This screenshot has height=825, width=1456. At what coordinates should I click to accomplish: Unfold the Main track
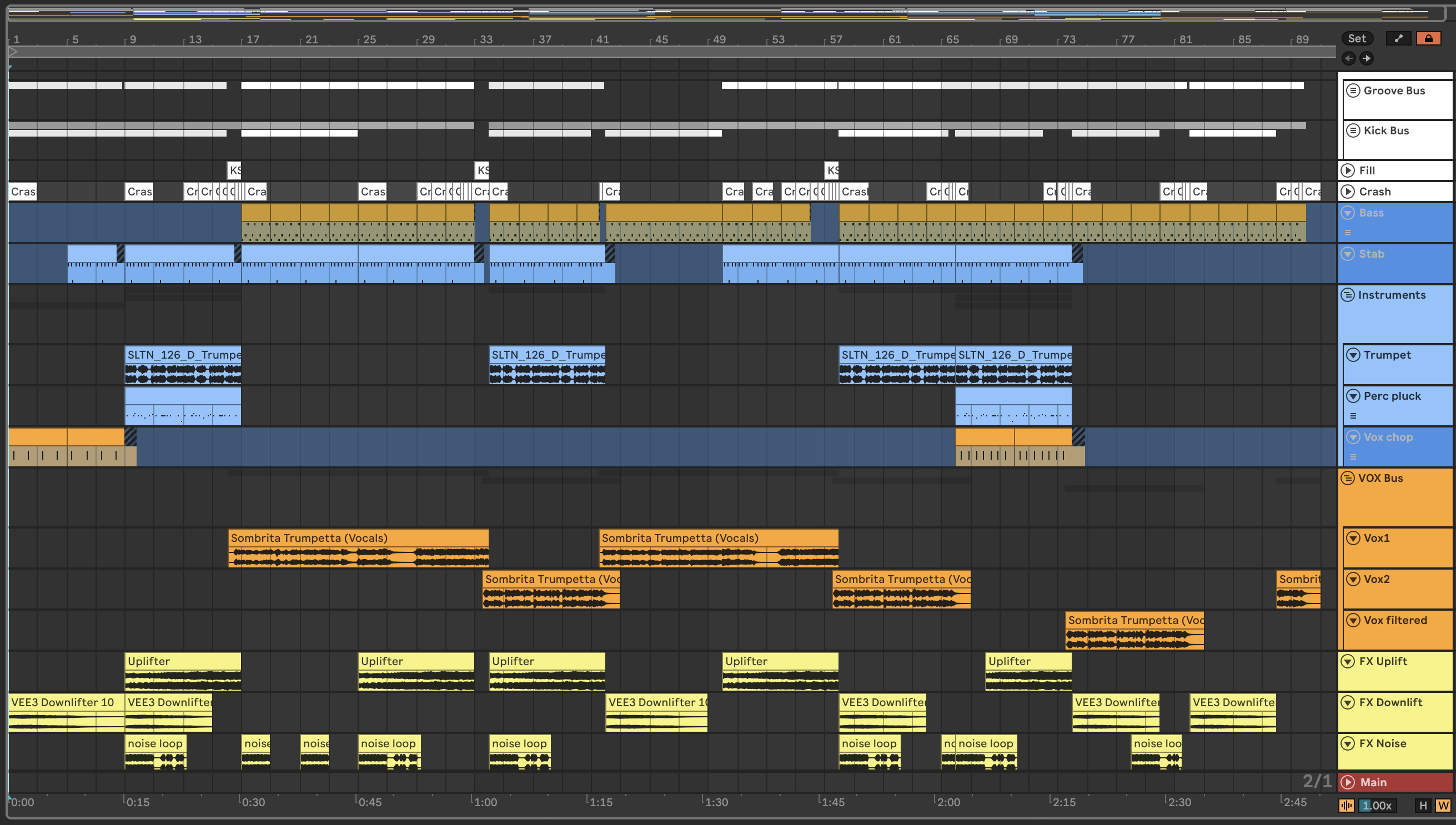point(1348,782)
